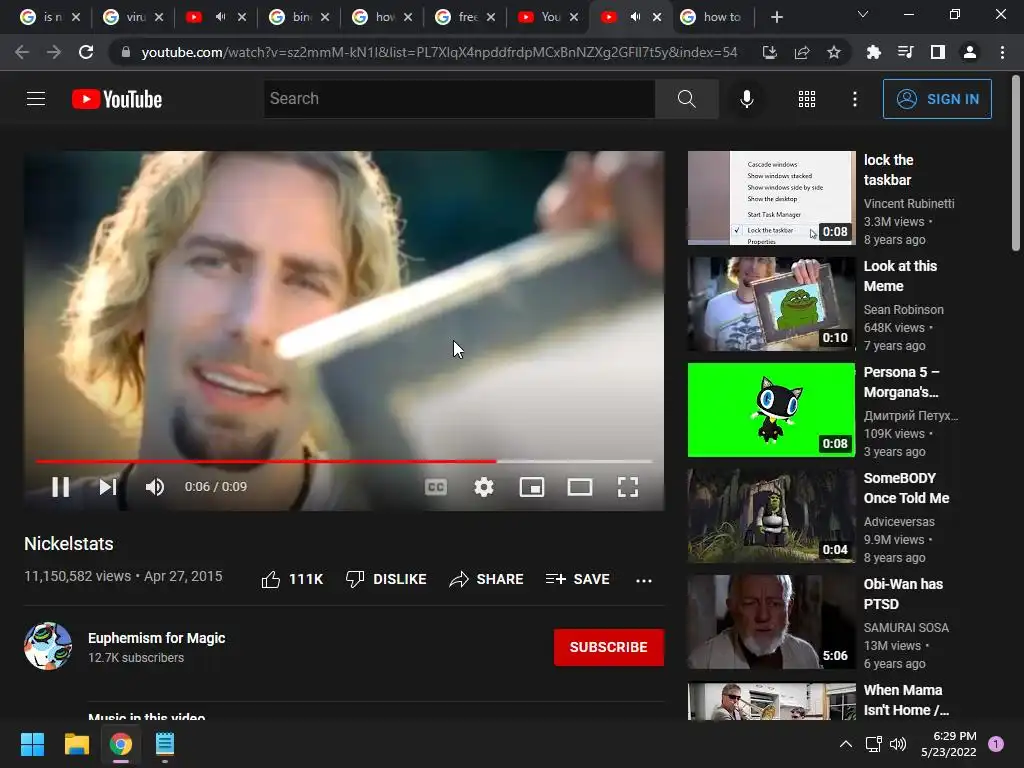Open 'When Mama Isn't Home' video title
Screen dimensions: 1024x768
pos(906,699)
